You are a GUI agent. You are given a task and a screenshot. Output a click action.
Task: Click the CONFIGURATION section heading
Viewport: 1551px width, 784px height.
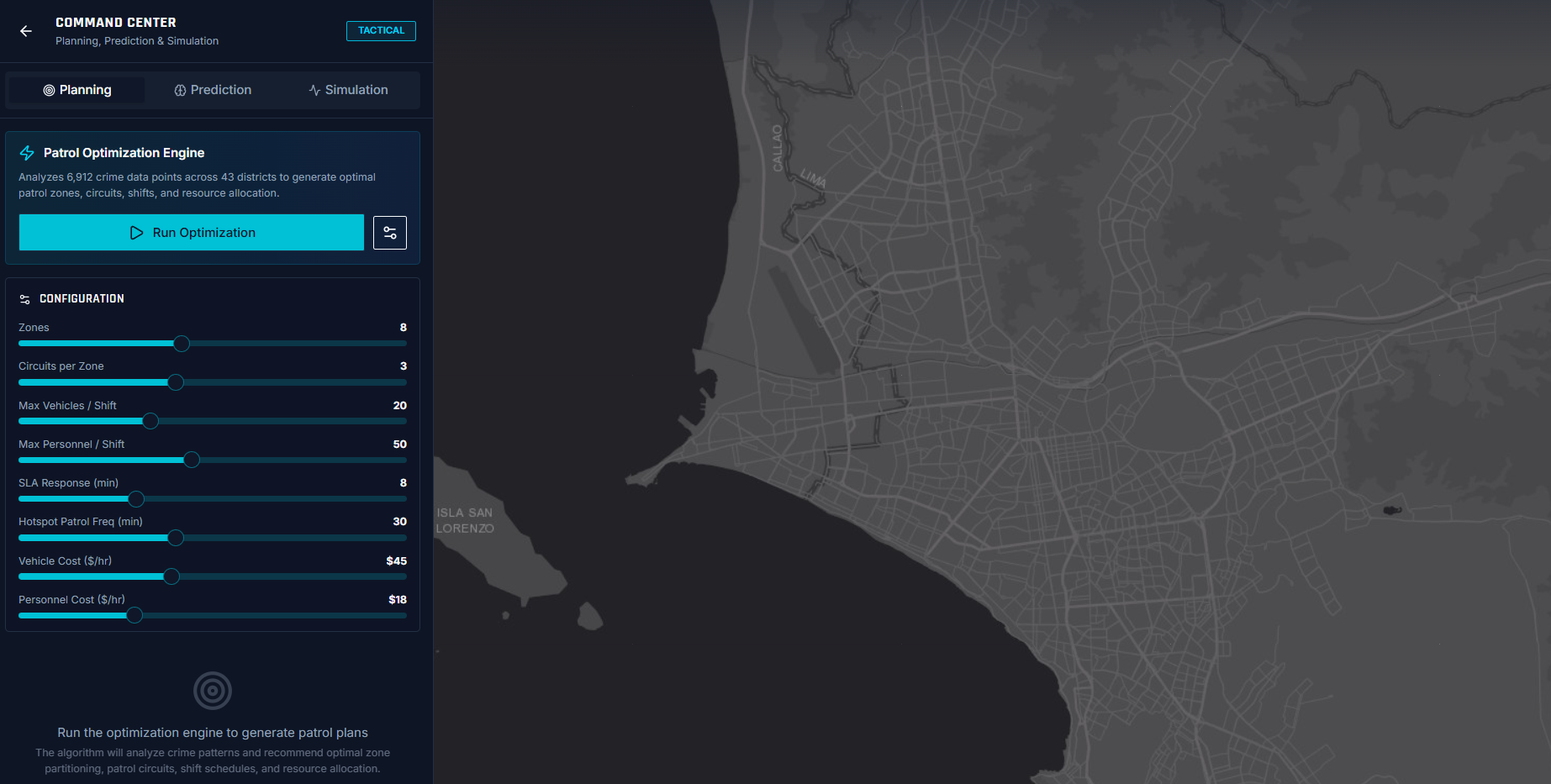pos(82,299)
